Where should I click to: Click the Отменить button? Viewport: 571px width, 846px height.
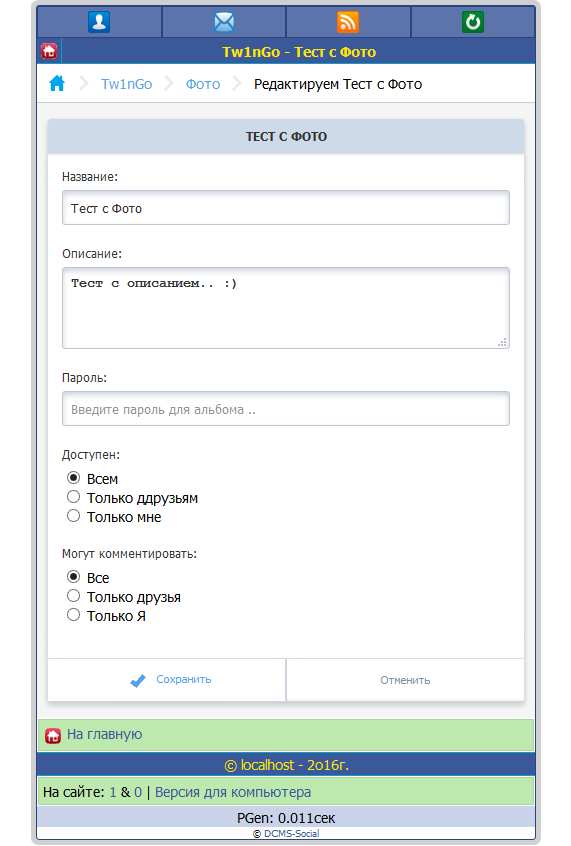pyautogui.click(x=405, y=680)
